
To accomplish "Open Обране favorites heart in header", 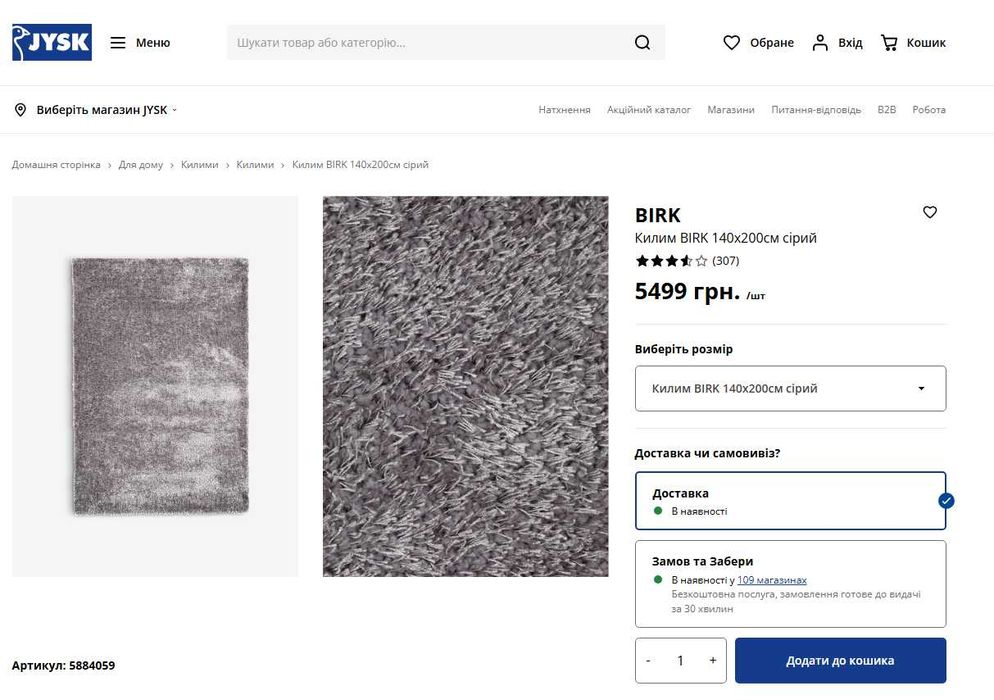I will tap(732, 42).
